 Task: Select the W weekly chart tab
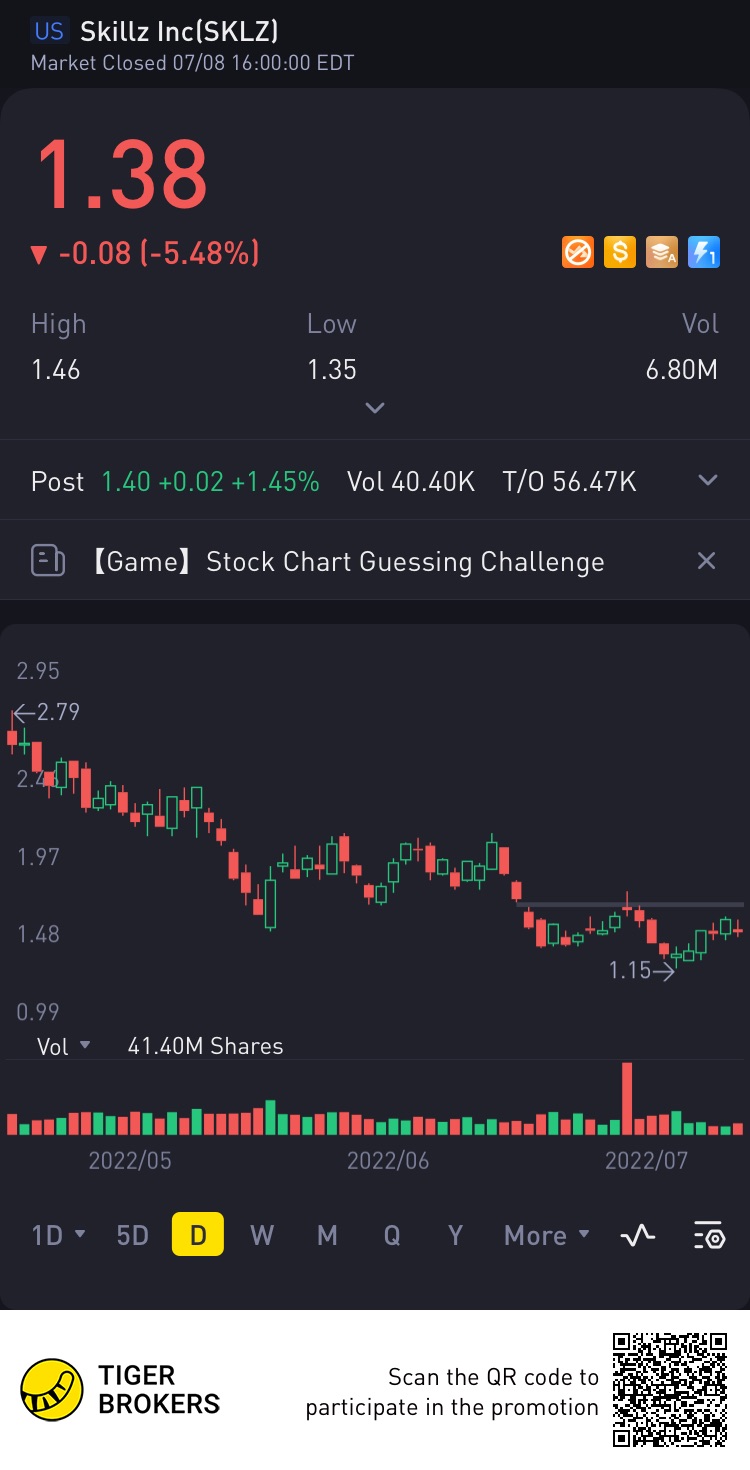(262, 1235)
